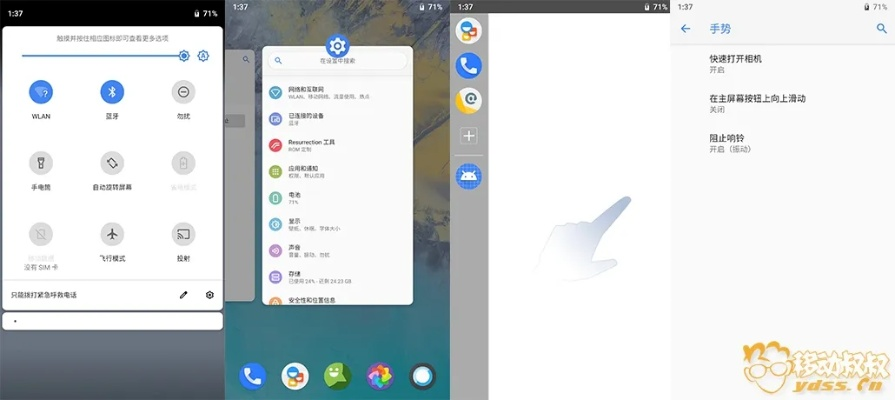Open 快速打开相机 gesture setting
Screen dimensions: 895x400
[783, 63]
